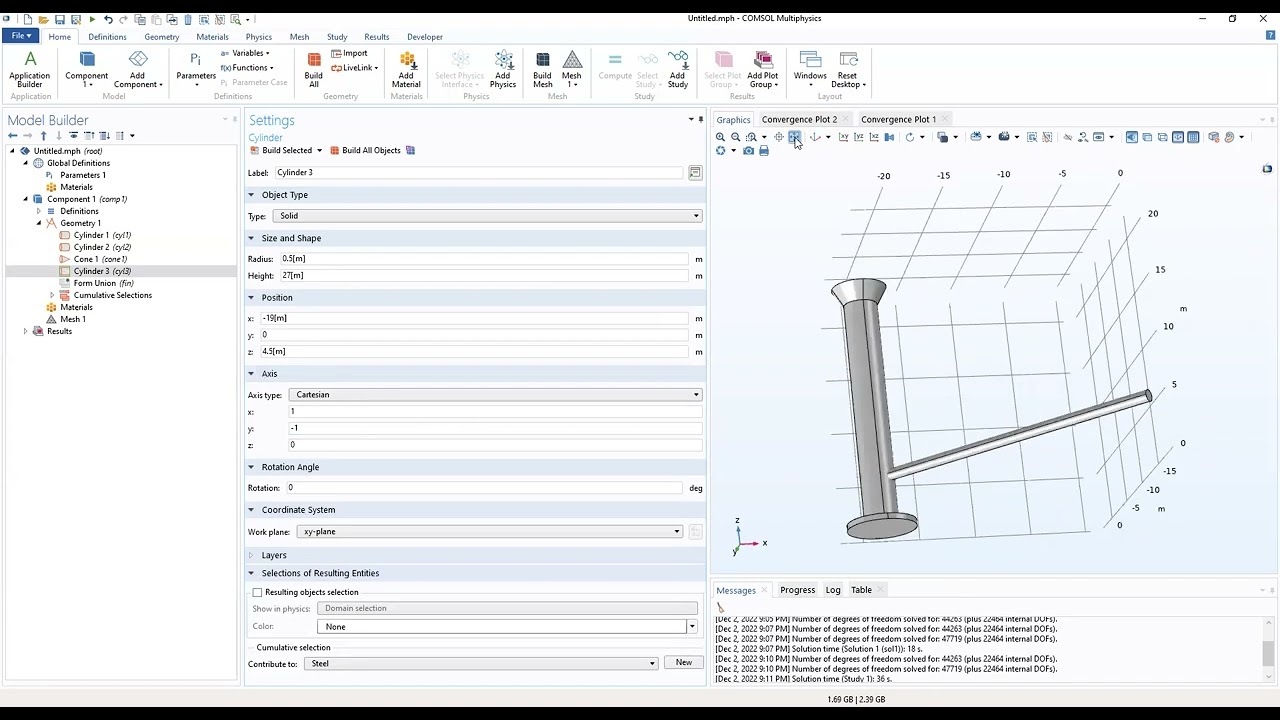Open the Developer ribbon tab
This screenshot has width=1280, height=720.
click(424, 37)
